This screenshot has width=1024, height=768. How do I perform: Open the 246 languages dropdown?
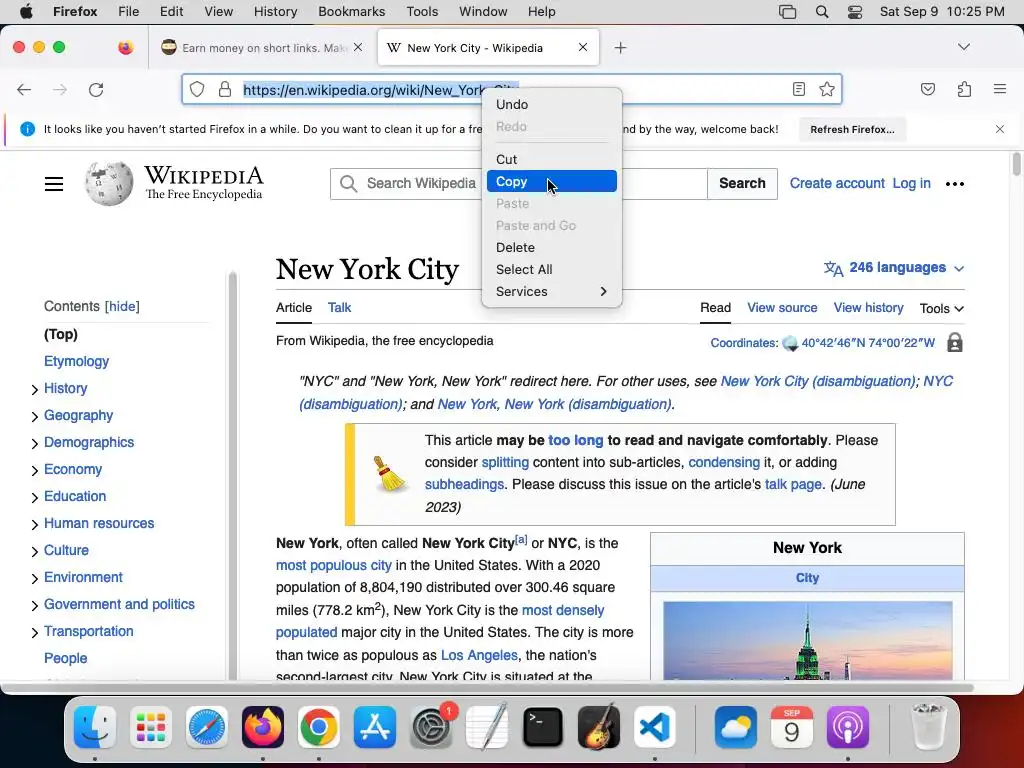click(893, 268)
